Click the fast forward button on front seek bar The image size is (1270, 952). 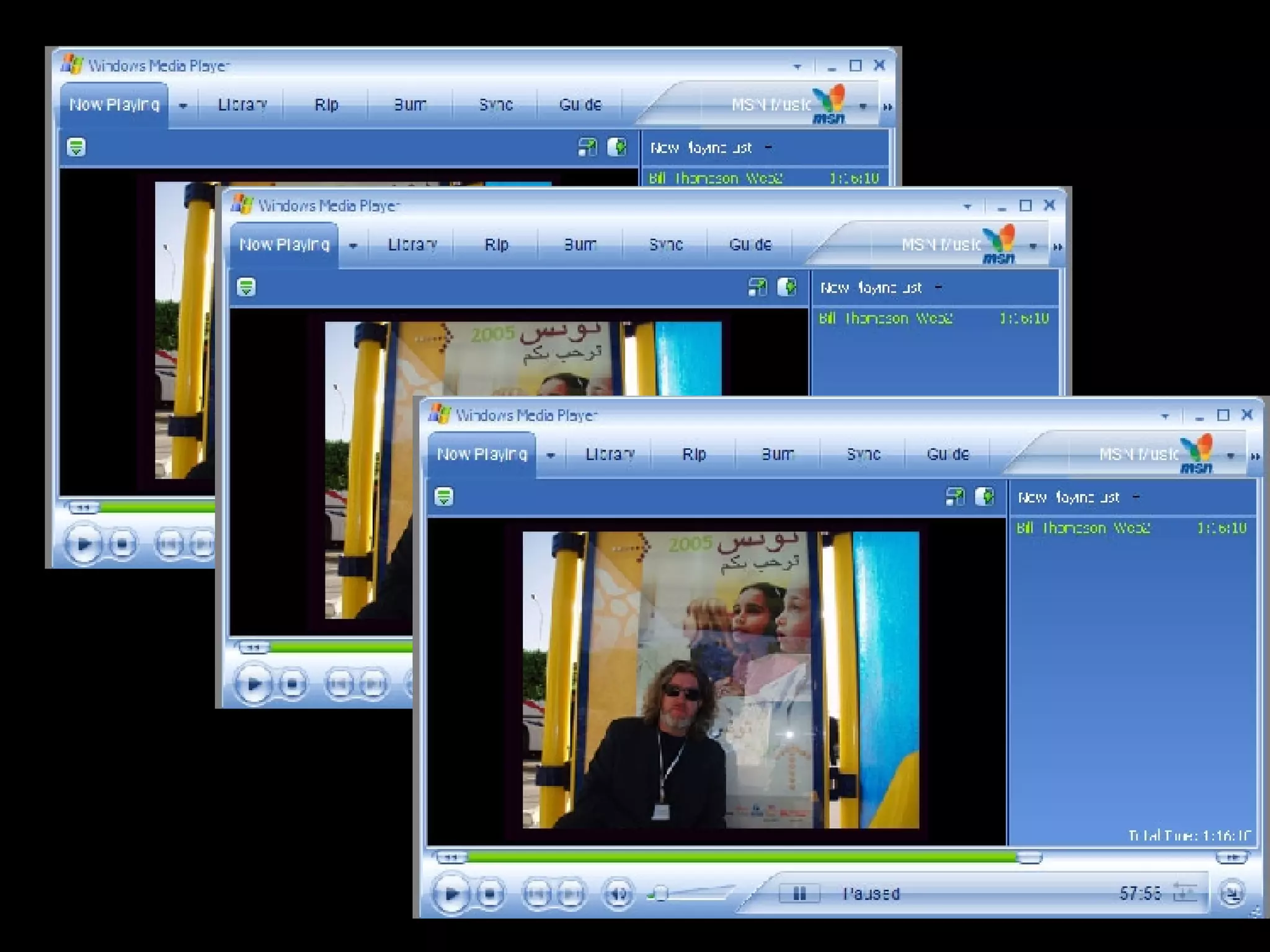click(1232, 858)
